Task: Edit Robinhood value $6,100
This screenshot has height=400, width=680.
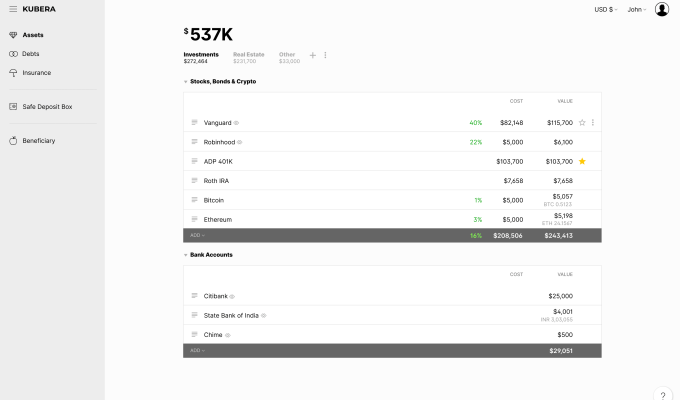Action: pos(563,142)
